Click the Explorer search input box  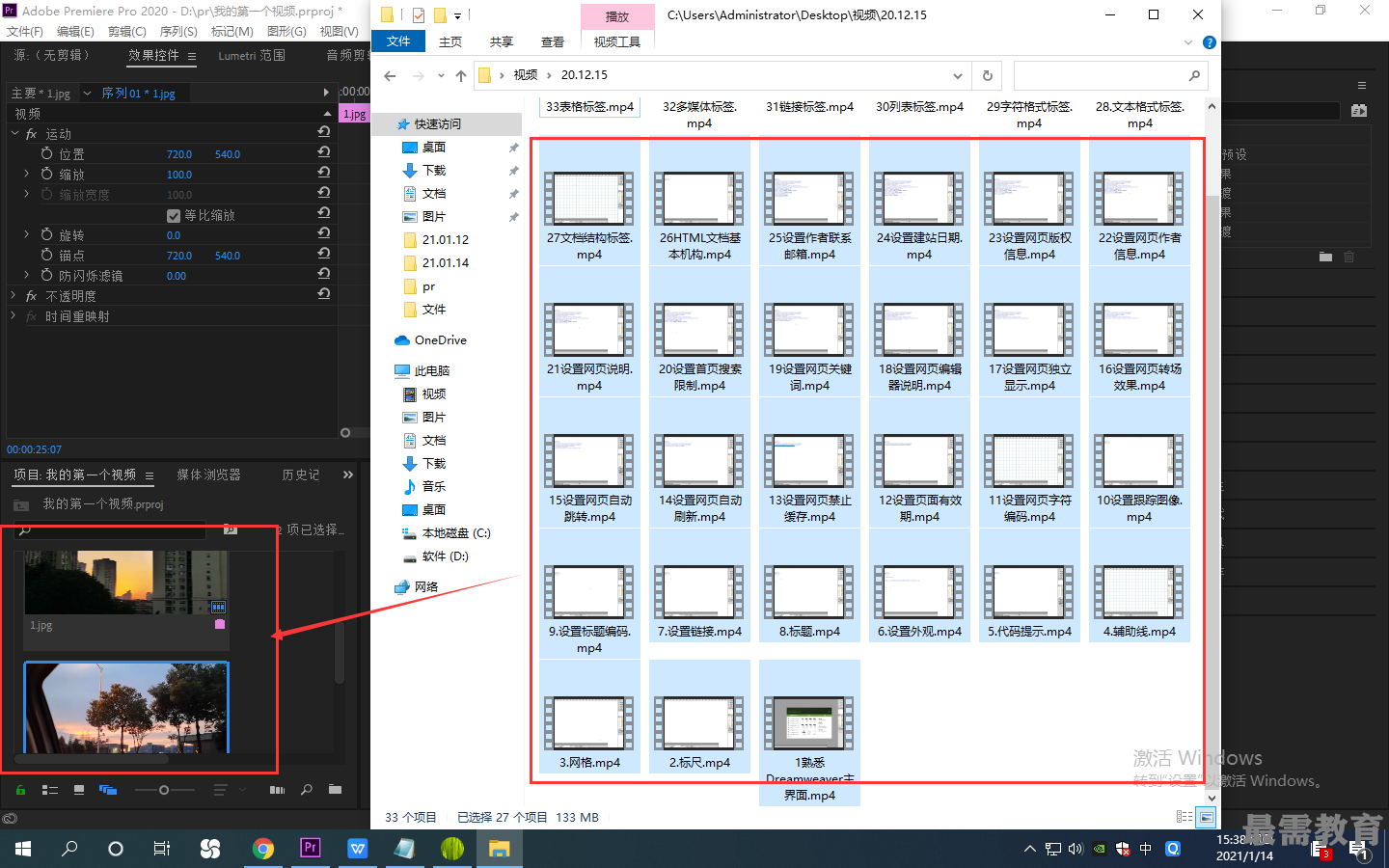click(1110, 75)
